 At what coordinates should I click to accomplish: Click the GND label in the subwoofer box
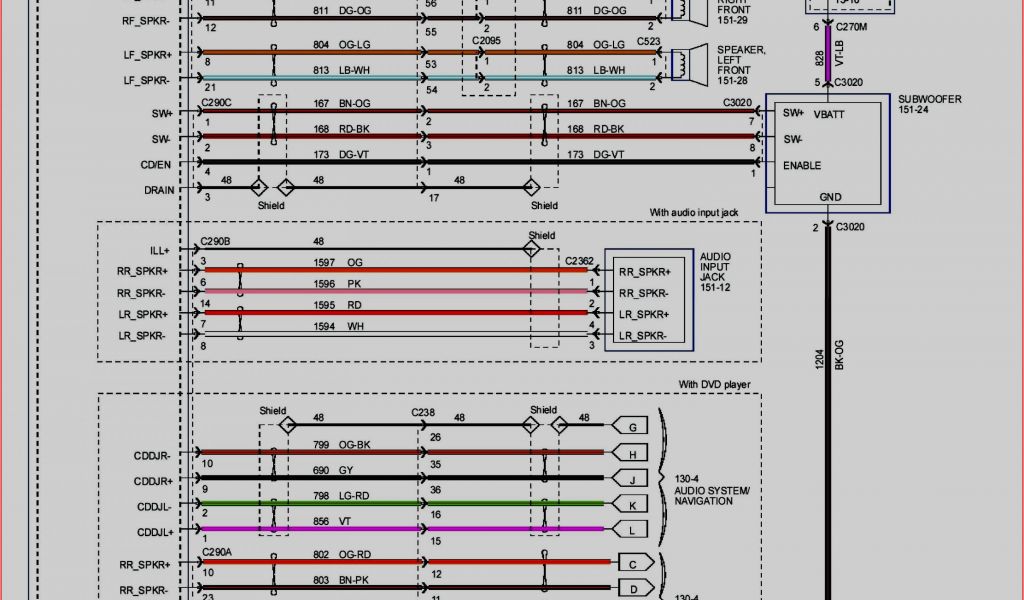829,198
